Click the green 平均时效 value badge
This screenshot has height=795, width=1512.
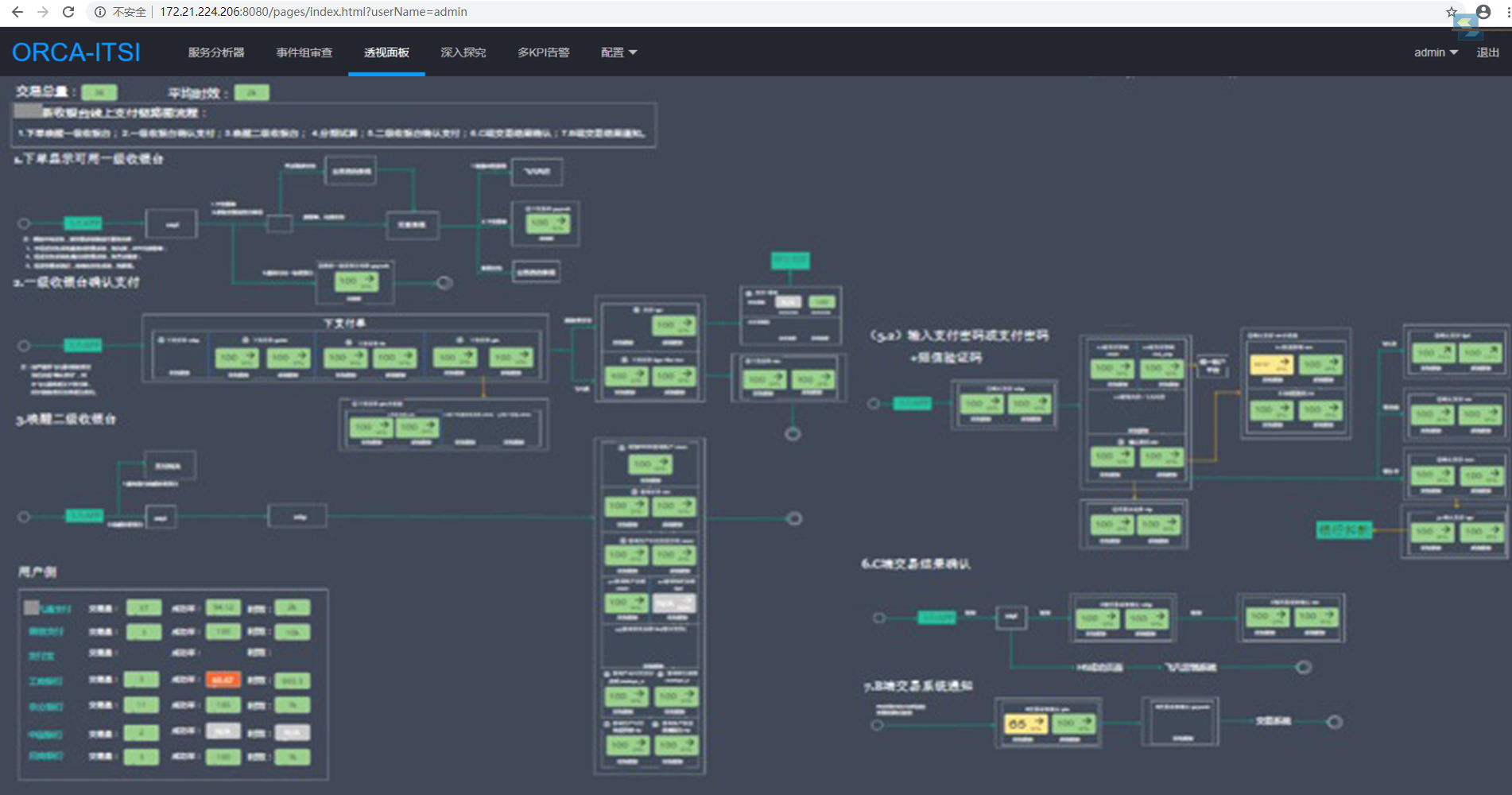pyautogui.click(x=251, y=93)
